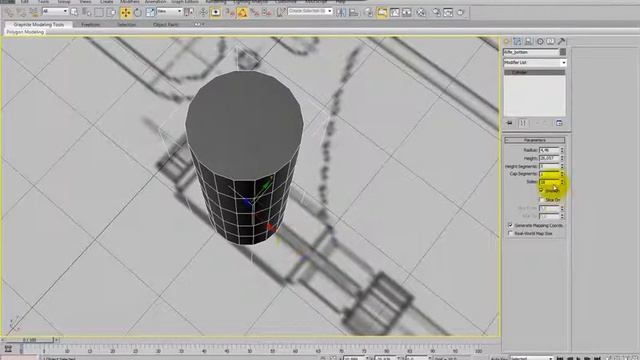
Task: Expand Polygon Modeling panel
Action: click(25, 31)
